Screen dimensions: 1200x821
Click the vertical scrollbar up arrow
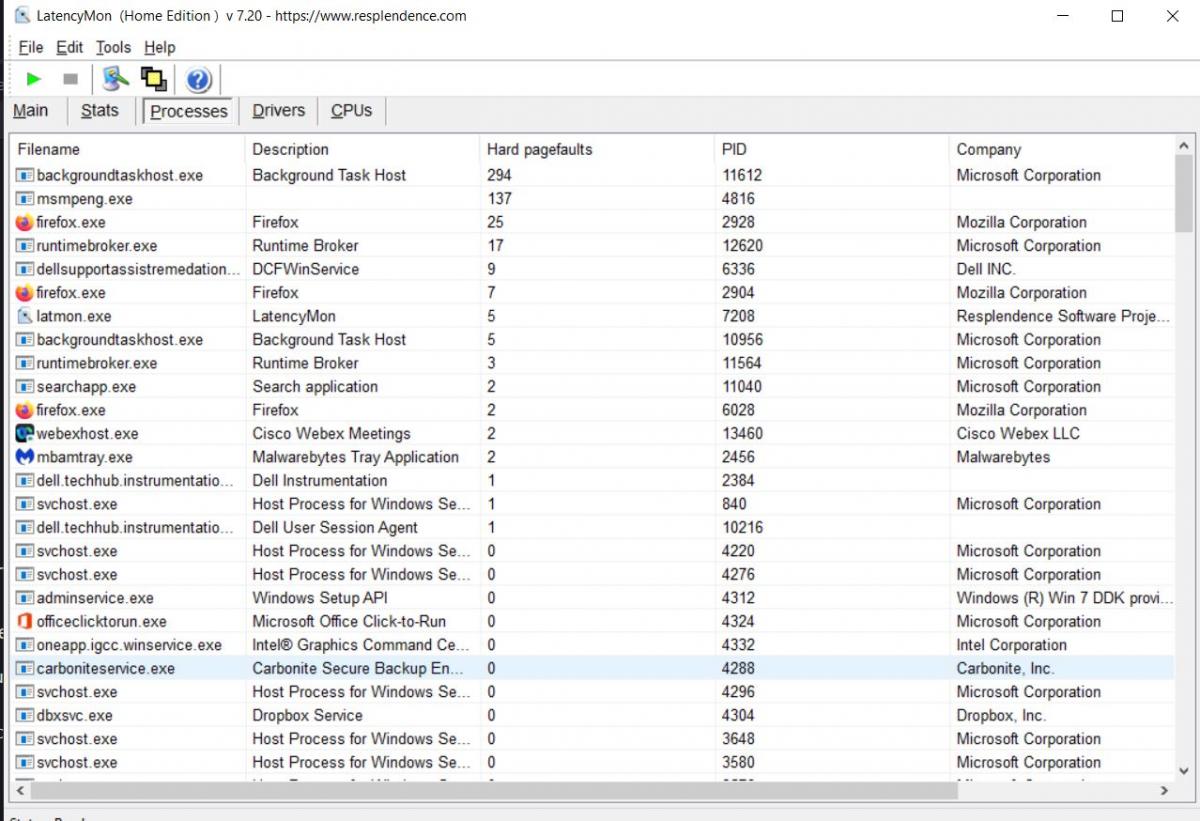[1184, 146]
